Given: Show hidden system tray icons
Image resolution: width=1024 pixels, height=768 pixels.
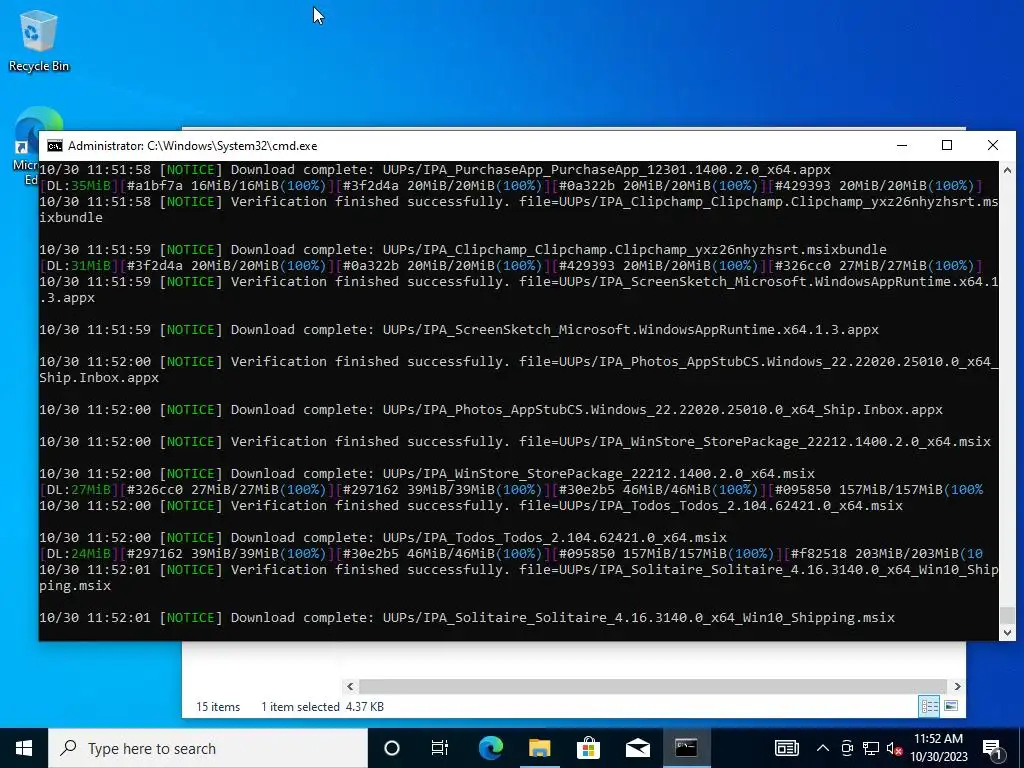Looking at the screenshot, I should coord(823,748).
